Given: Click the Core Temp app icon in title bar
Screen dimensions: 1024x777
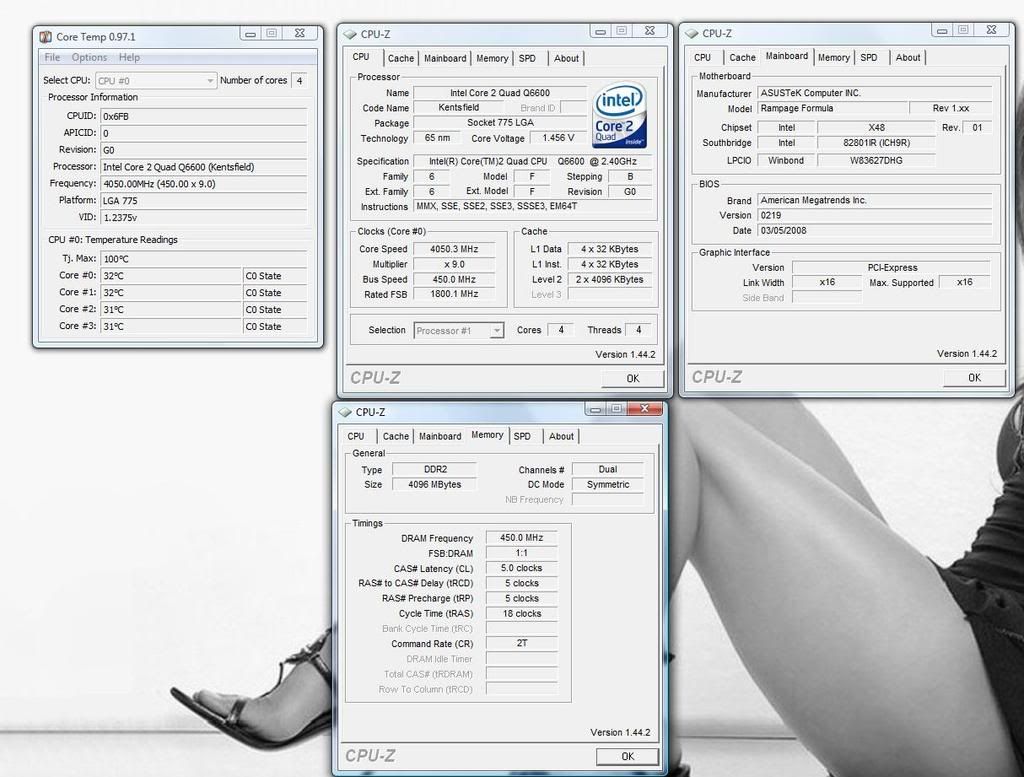Looking at the screenshot, I should click(46, 37).
